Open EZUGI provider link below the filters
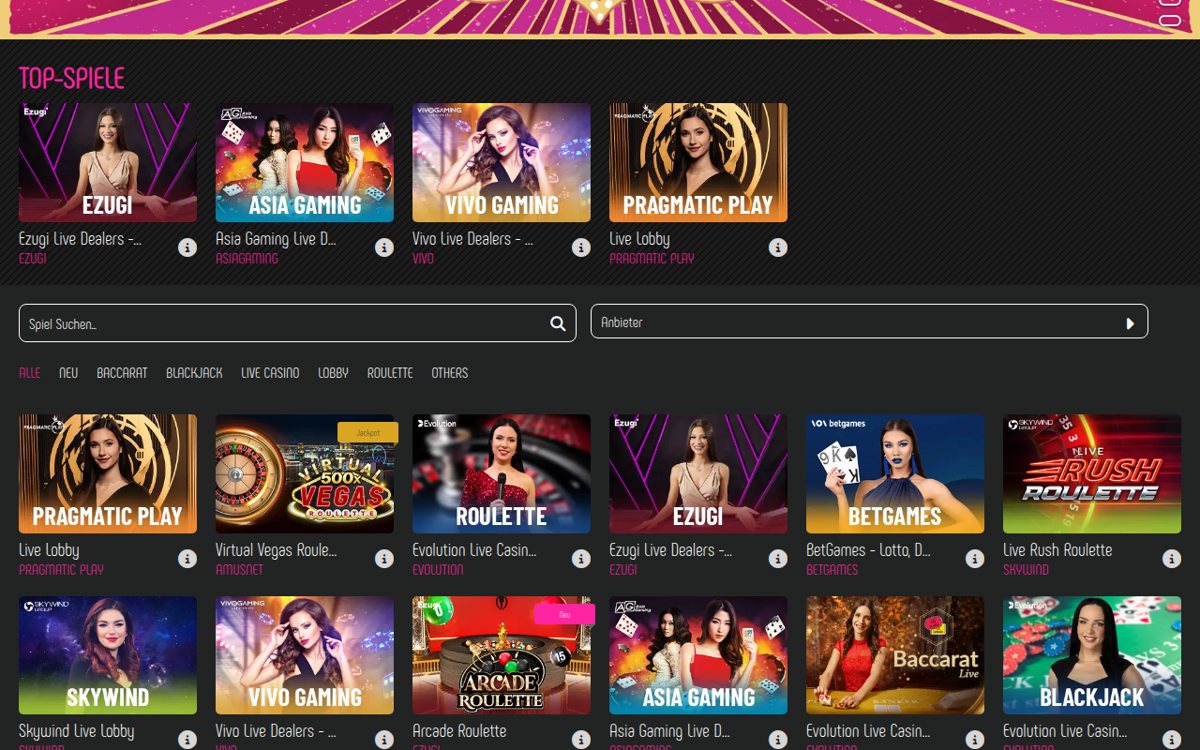This screenshot has width=1200, height=750. (x=624, y=569)
